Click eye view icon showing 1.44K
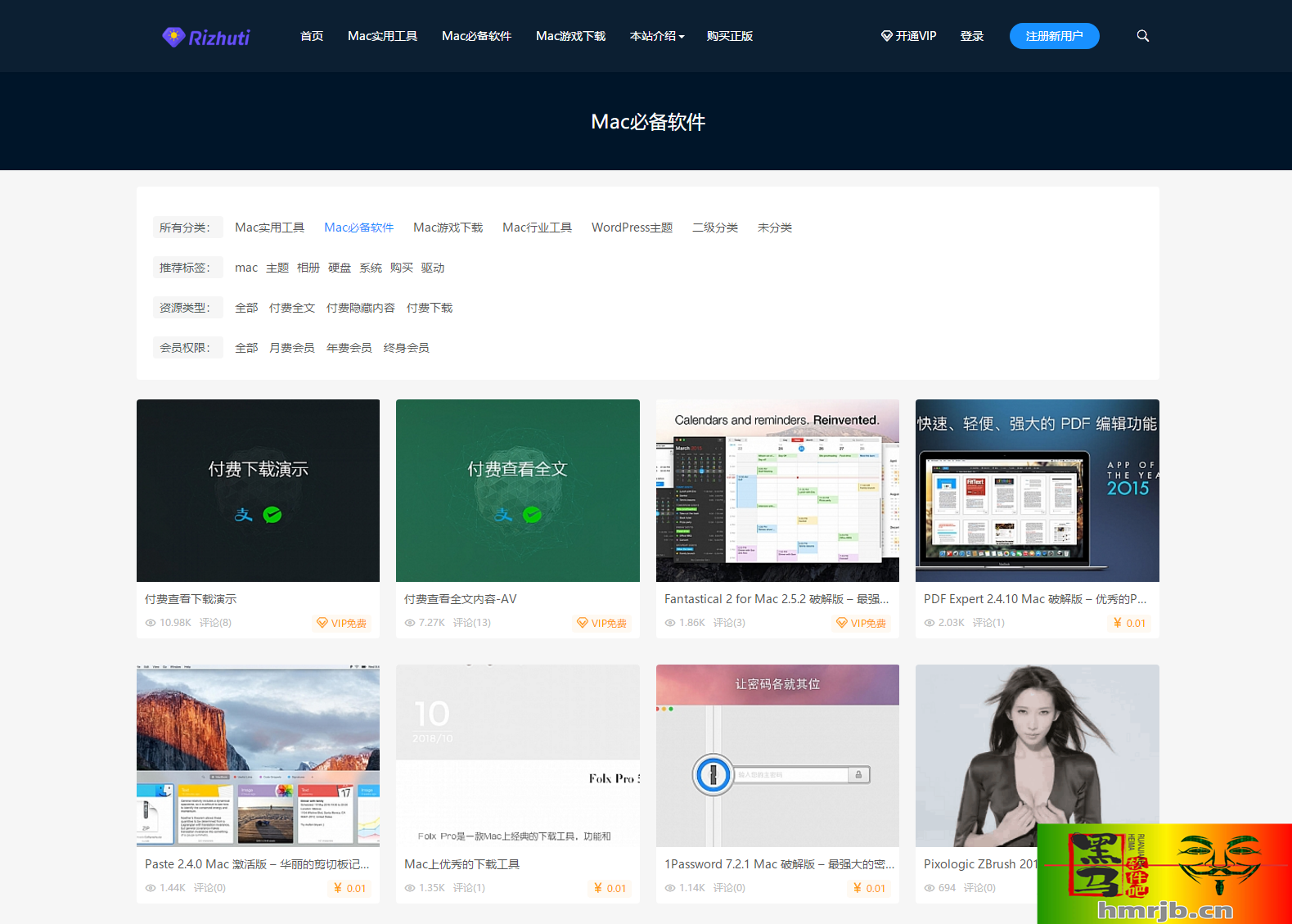 151,888
